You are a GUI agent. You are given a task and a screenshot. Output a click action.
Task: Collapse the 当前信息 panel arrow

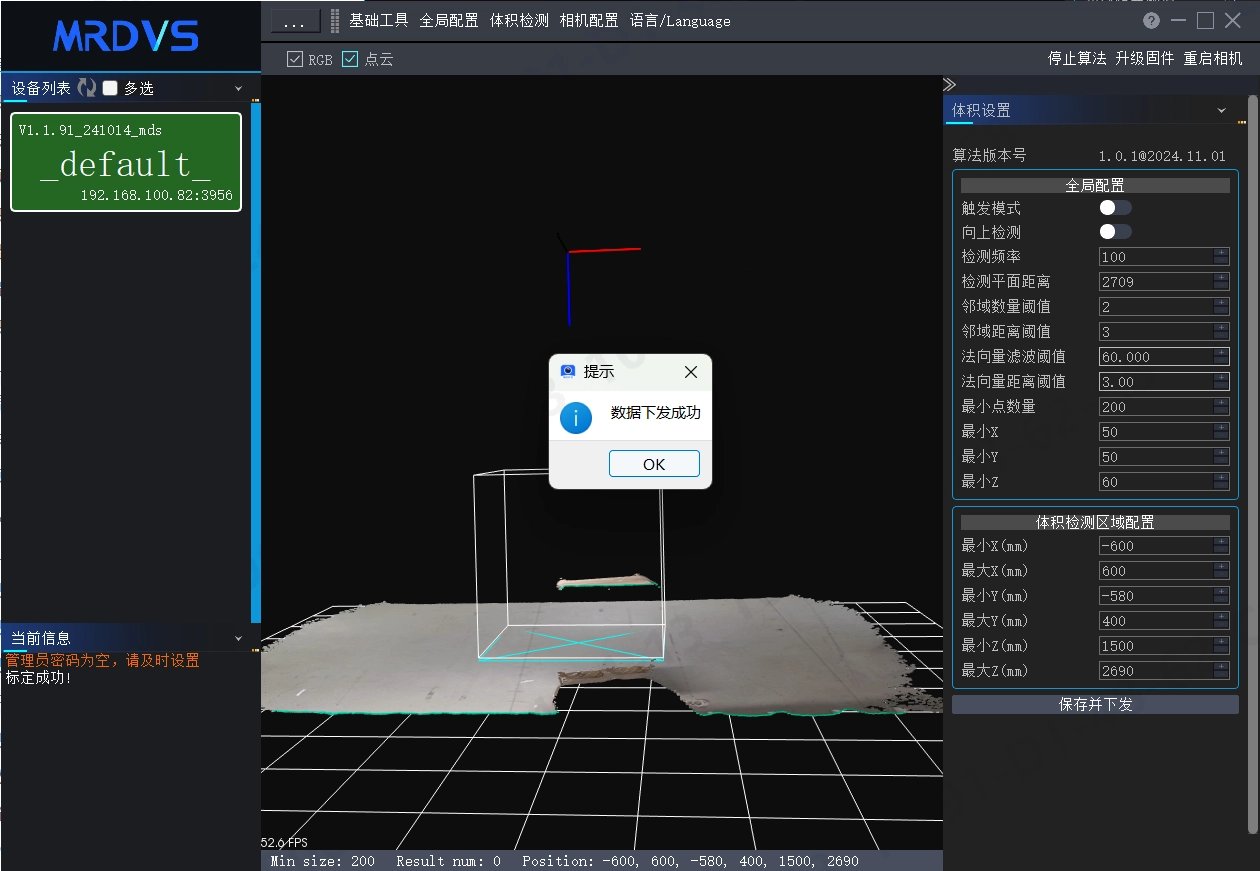pyautogui.click(x=238, y=638)
